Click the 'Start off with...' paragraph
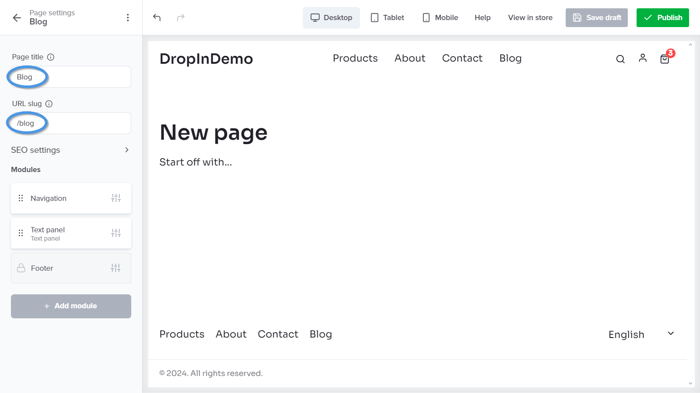This screenshot has height=393, width=700. pyautogui.click(x=196, y=162)
